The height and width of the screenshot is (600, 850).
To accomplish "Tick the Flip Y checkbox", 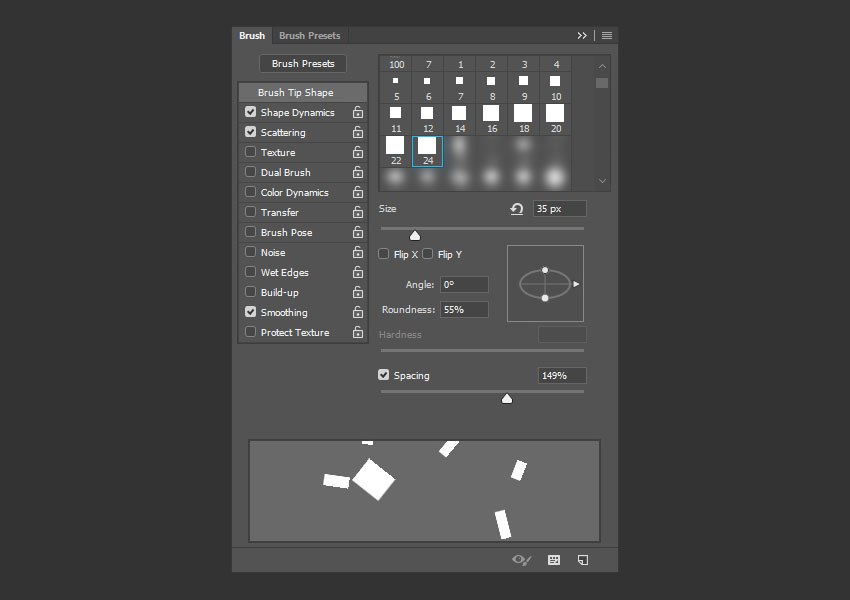I will [428, 254].
